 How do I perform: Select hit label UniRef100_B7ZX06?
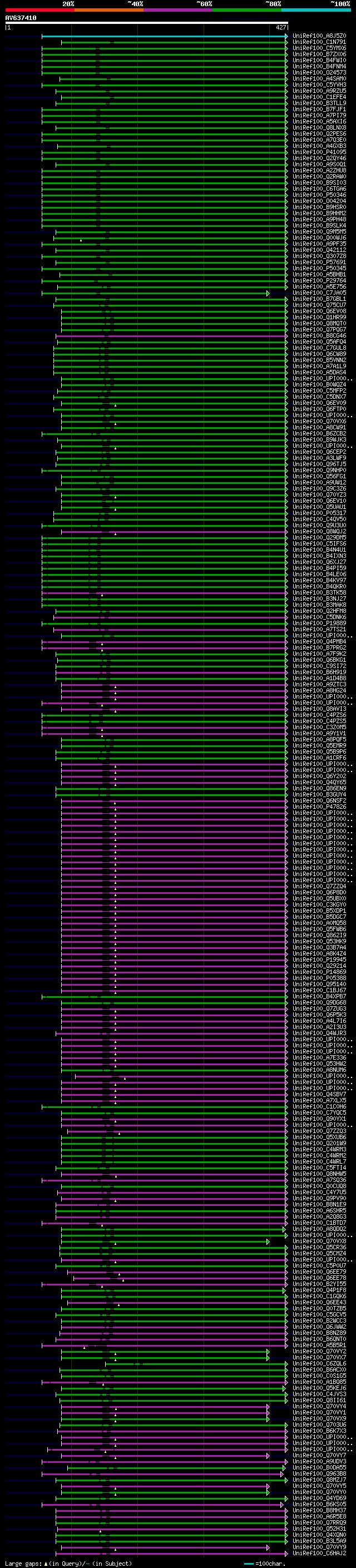pos(319,54)
